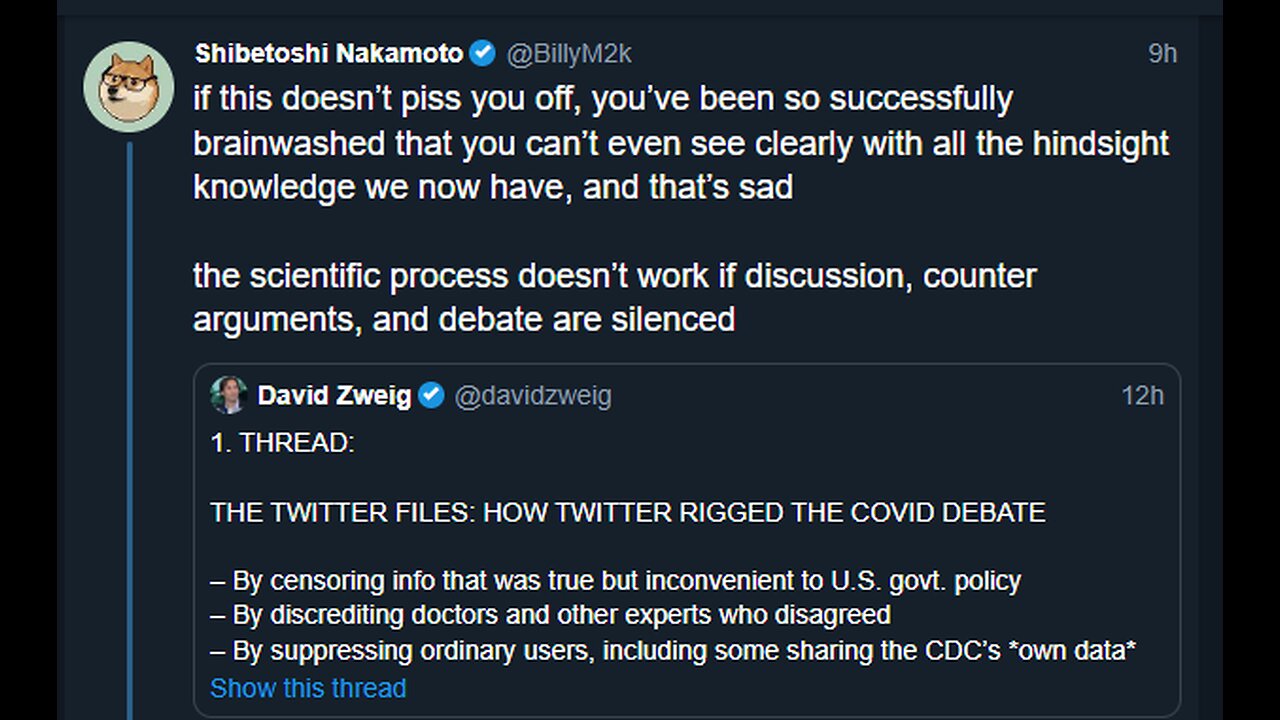1280x720 pixels.
Task: Click the tweet text about being brainwashed
Action: (681, 143)
